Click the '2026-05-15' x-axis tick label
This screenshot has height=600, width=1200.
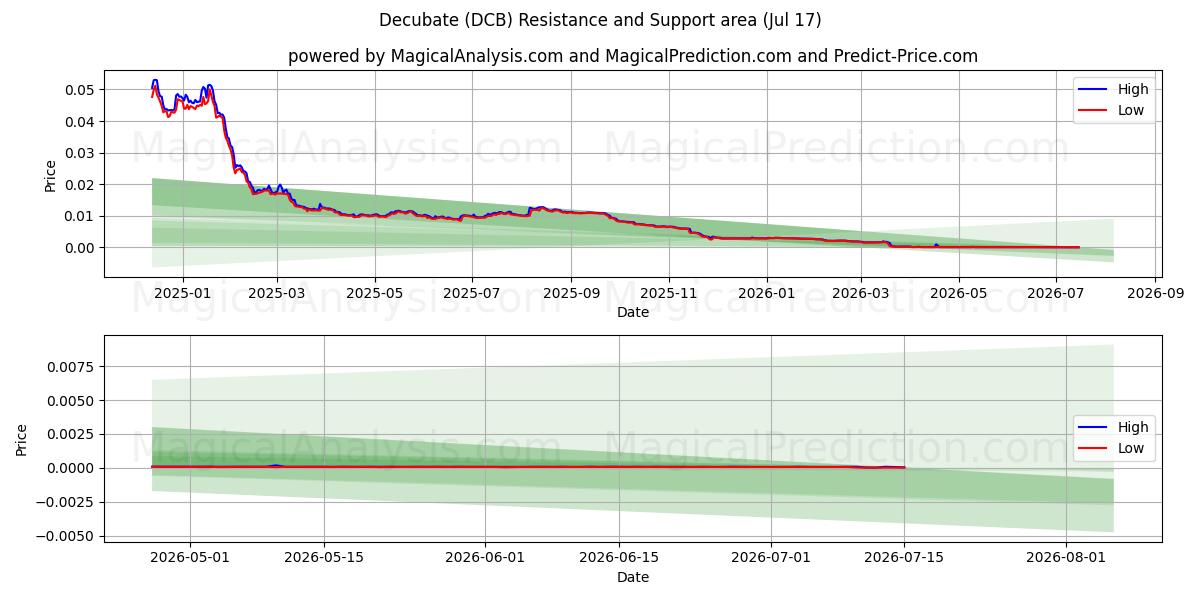(x=324, y=558)
